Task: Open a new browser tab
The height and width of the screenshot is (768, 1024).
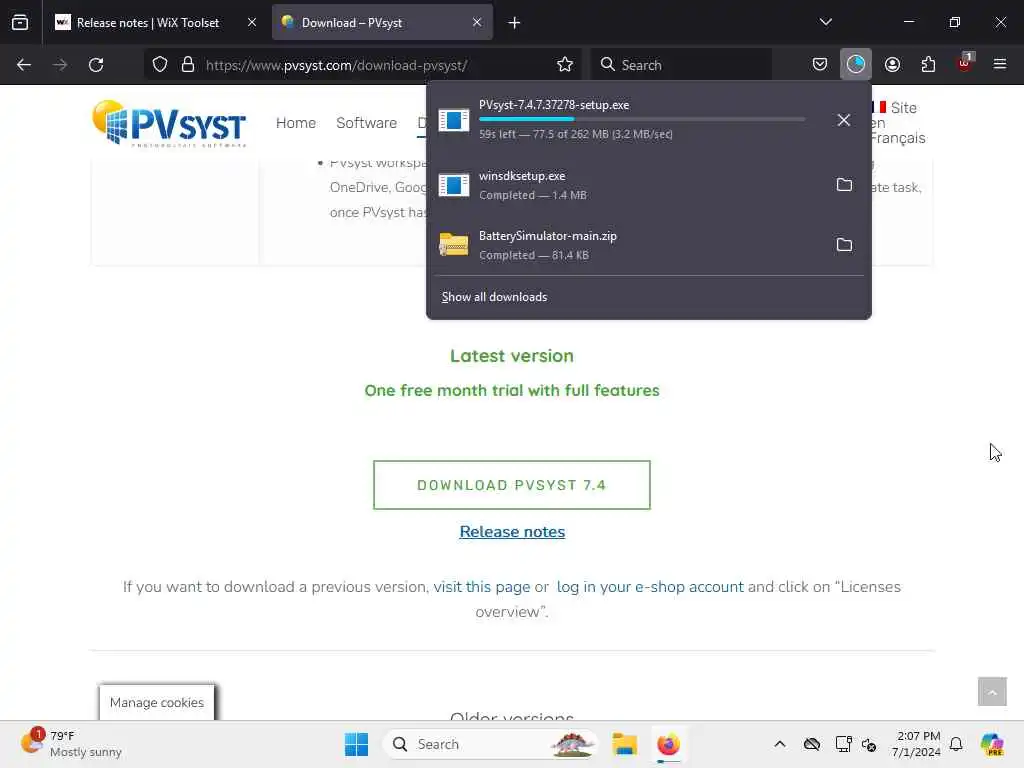Action: click(x=514, y=23)
